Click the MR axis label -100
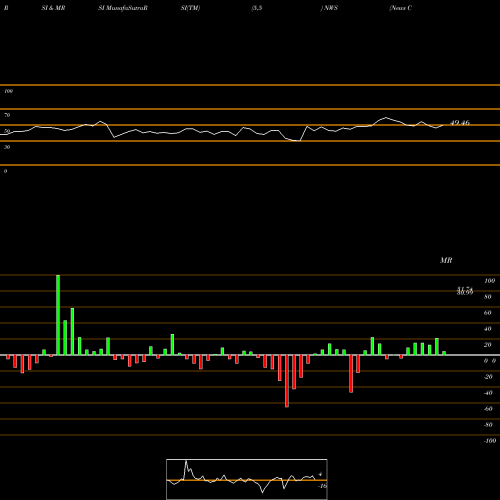This screenshot has height=500, width=500. (x=490, y=441)
